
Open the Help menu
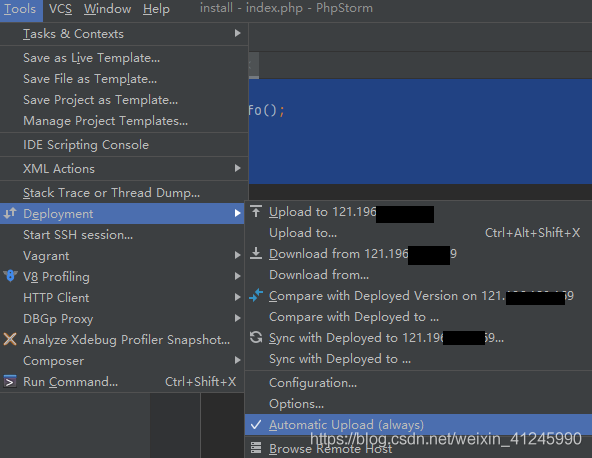(156, 9)
